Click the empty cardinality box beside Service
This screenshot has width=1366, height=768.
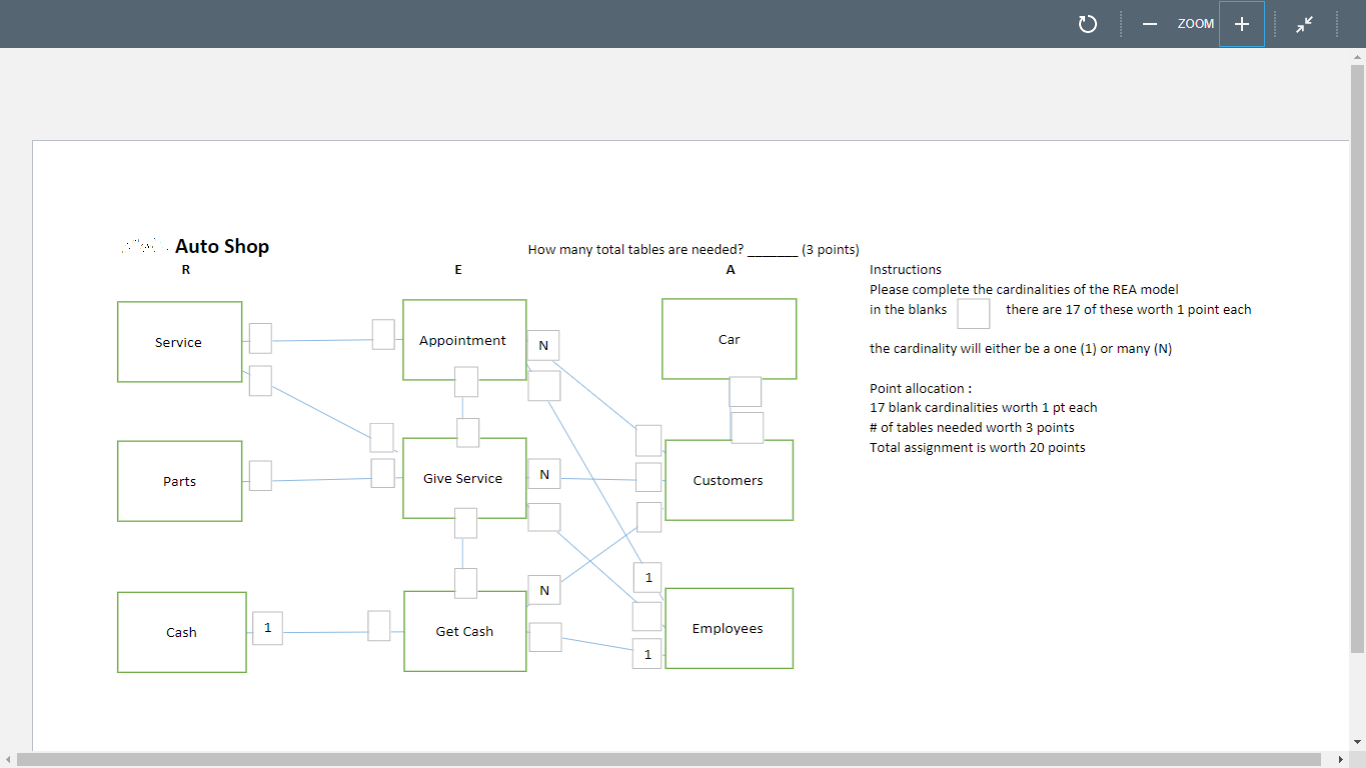click(260, 338)
